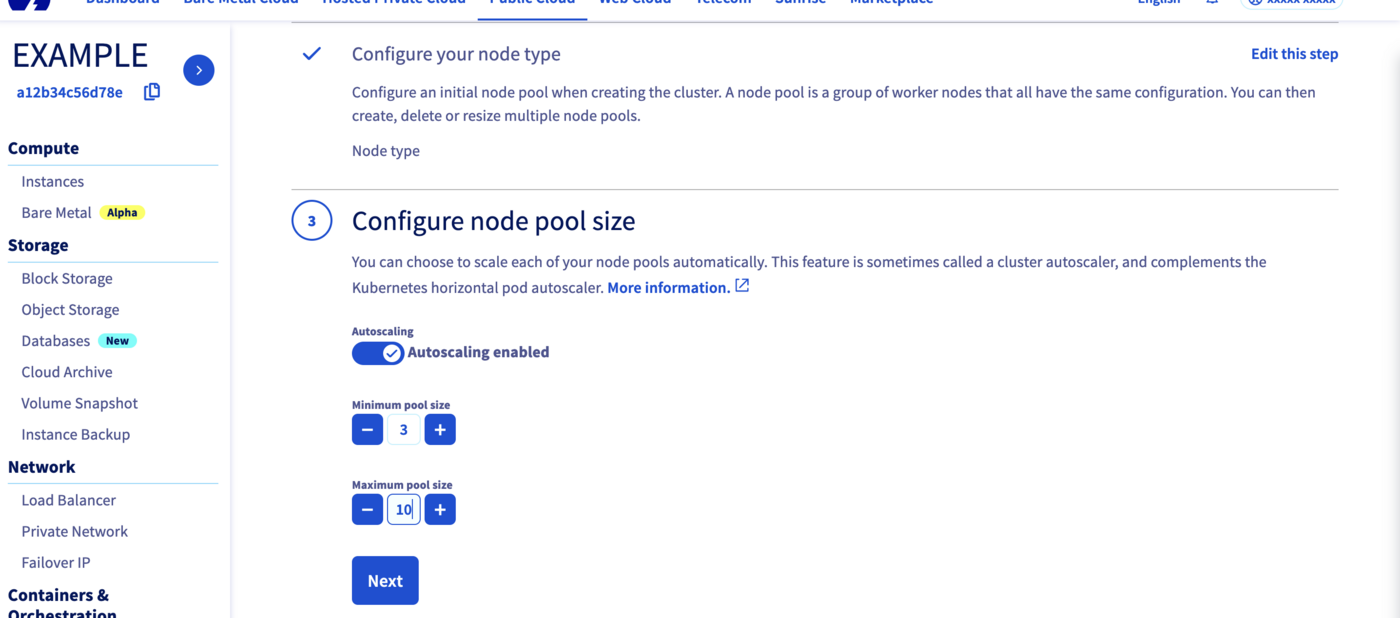Viewport: 1400px width, 618px height.
Task: Click inside the Minimum pool size field
Action: pos(404,429)
